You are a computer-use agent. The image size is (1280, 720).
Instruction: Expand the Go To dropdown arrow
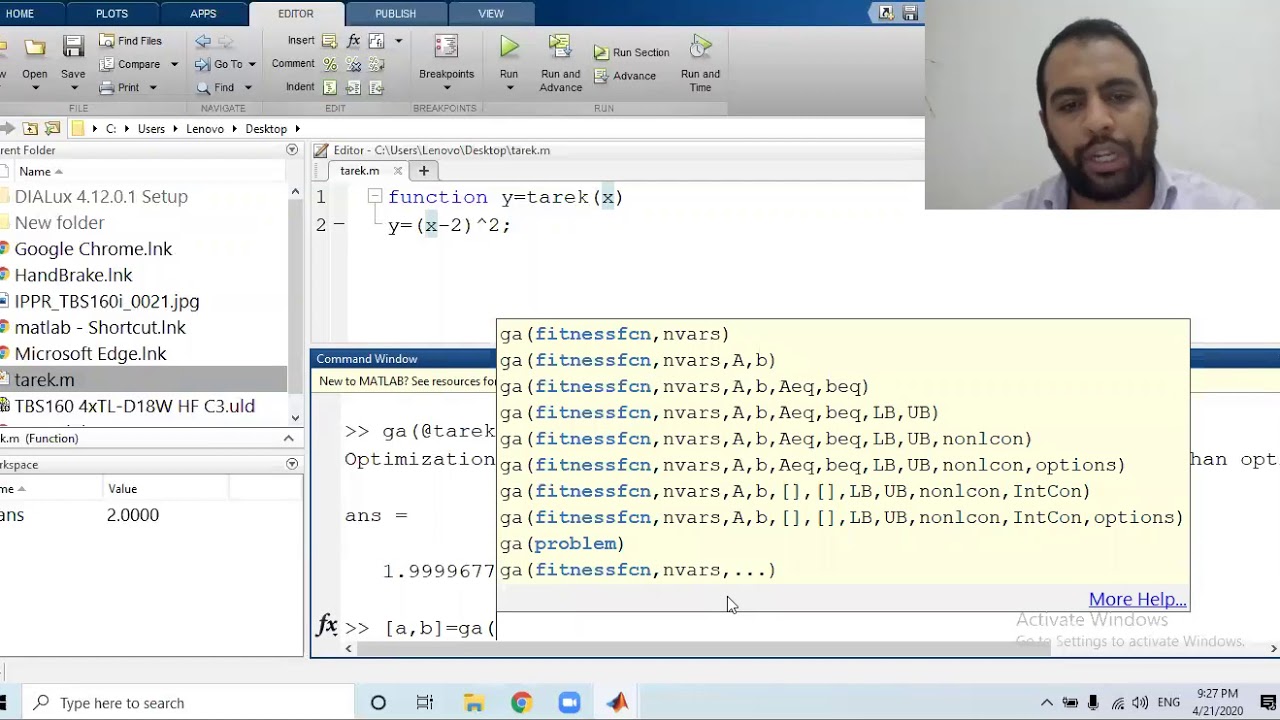click(x=252, y=65)
